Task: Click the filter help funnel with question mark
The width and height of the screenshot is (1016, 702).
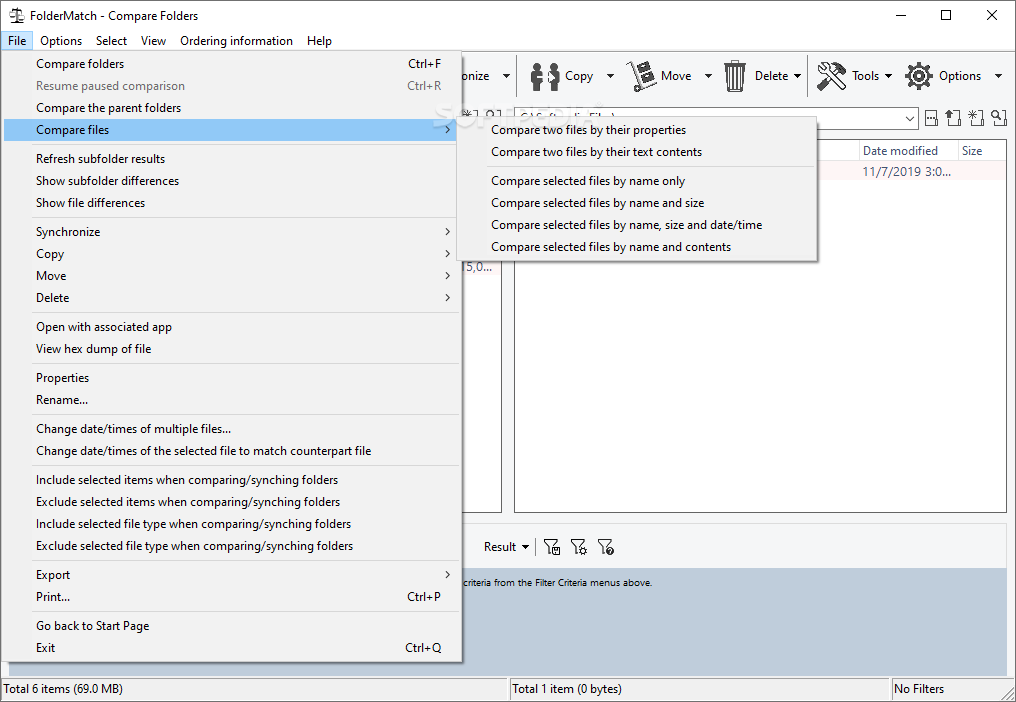Action: (x=605, y=547)
